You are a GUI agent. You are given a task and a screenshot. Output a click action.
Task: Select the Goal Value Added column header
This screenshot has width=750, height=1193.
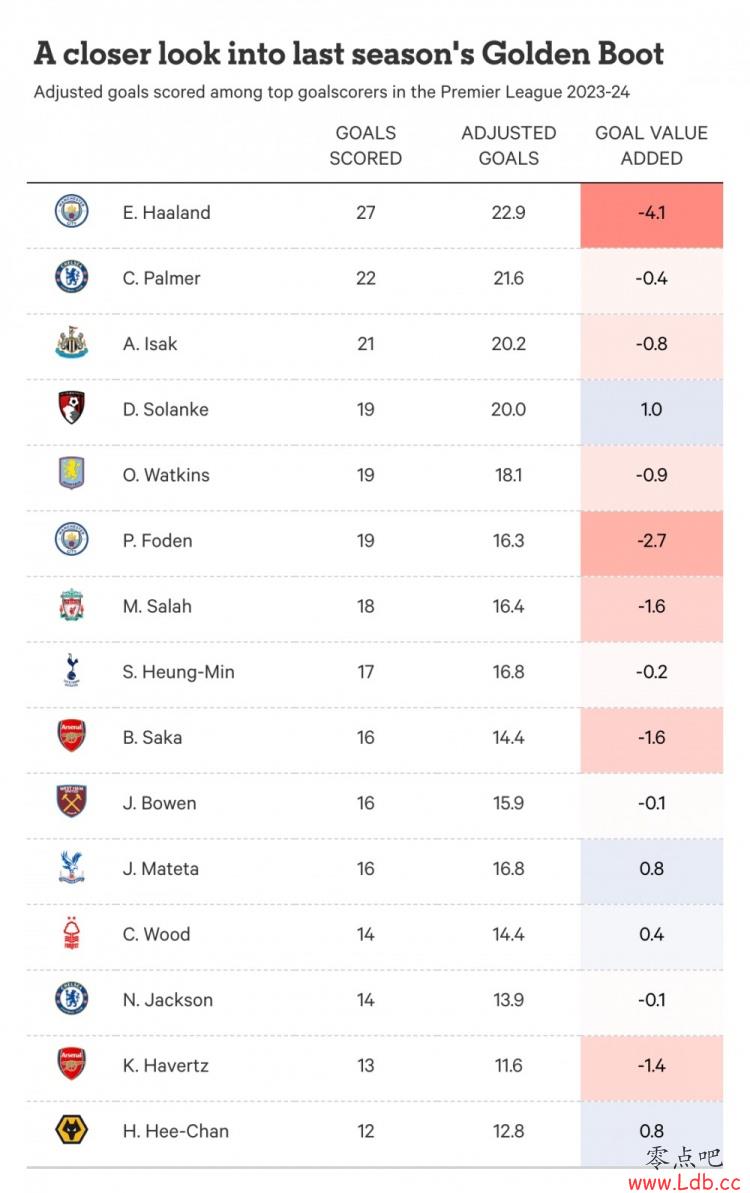pyautogui.click(x=651, y=145)
